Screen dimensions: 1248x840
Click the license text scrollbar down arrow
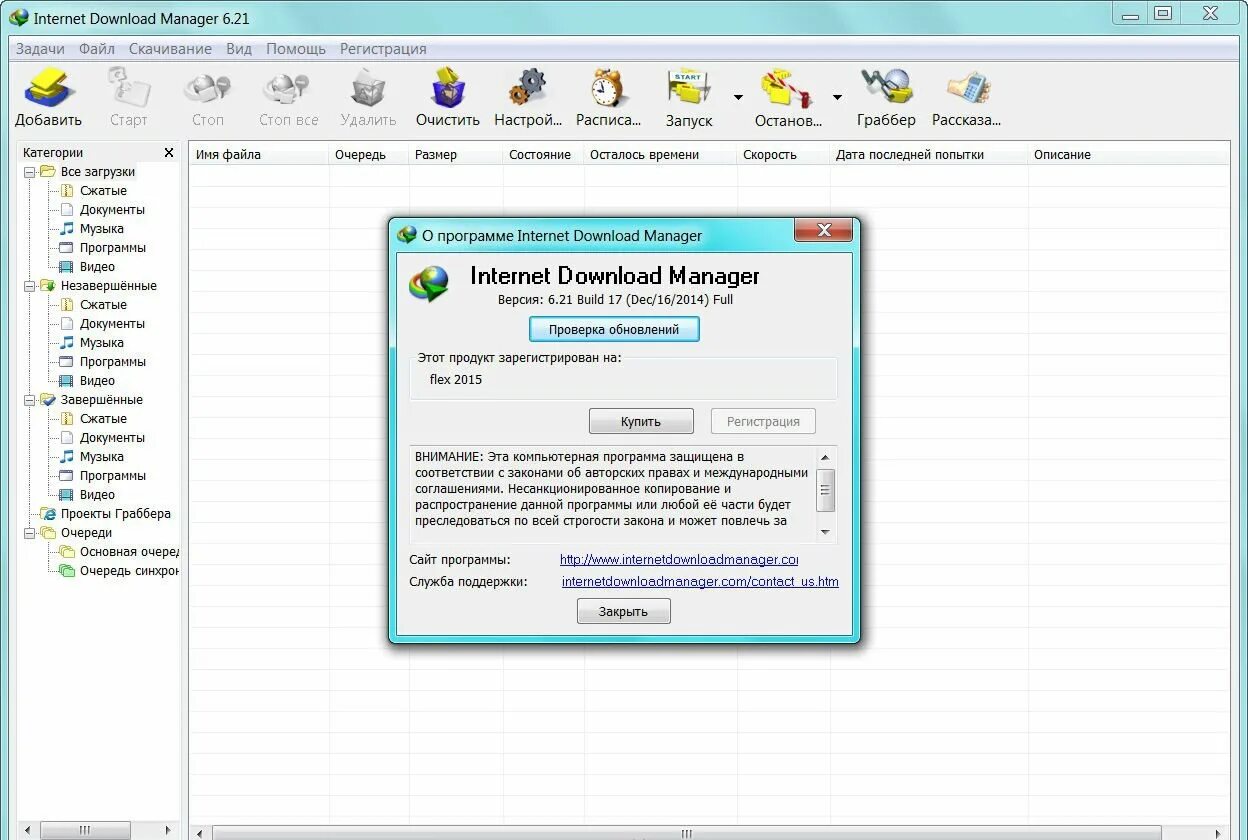coord(826,532)
